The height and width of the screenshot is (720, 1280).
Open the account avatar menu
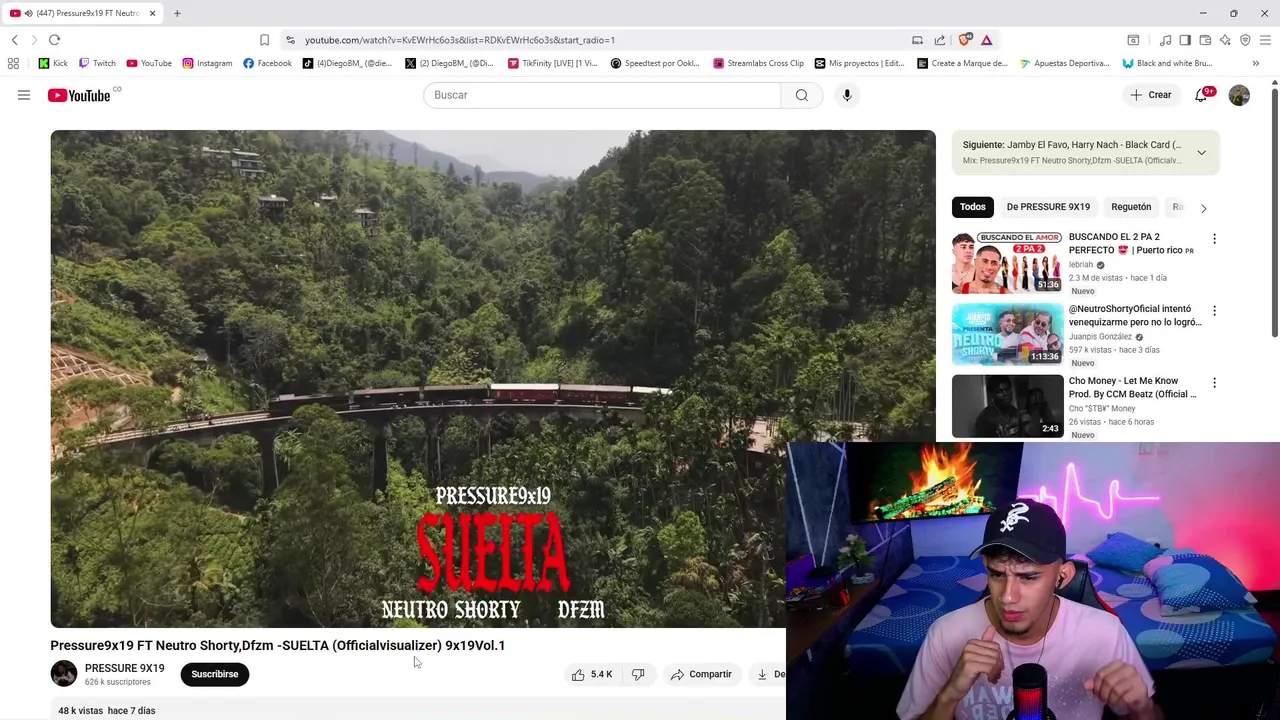(1239, 95)
